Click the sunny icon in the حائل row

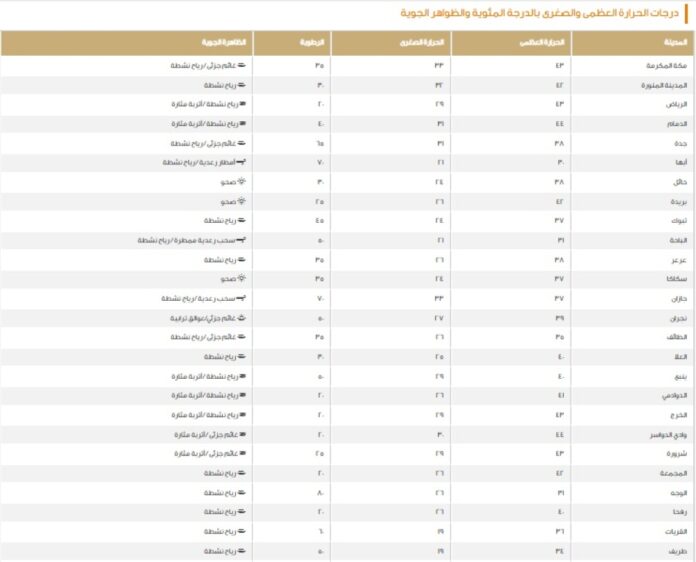241,182
